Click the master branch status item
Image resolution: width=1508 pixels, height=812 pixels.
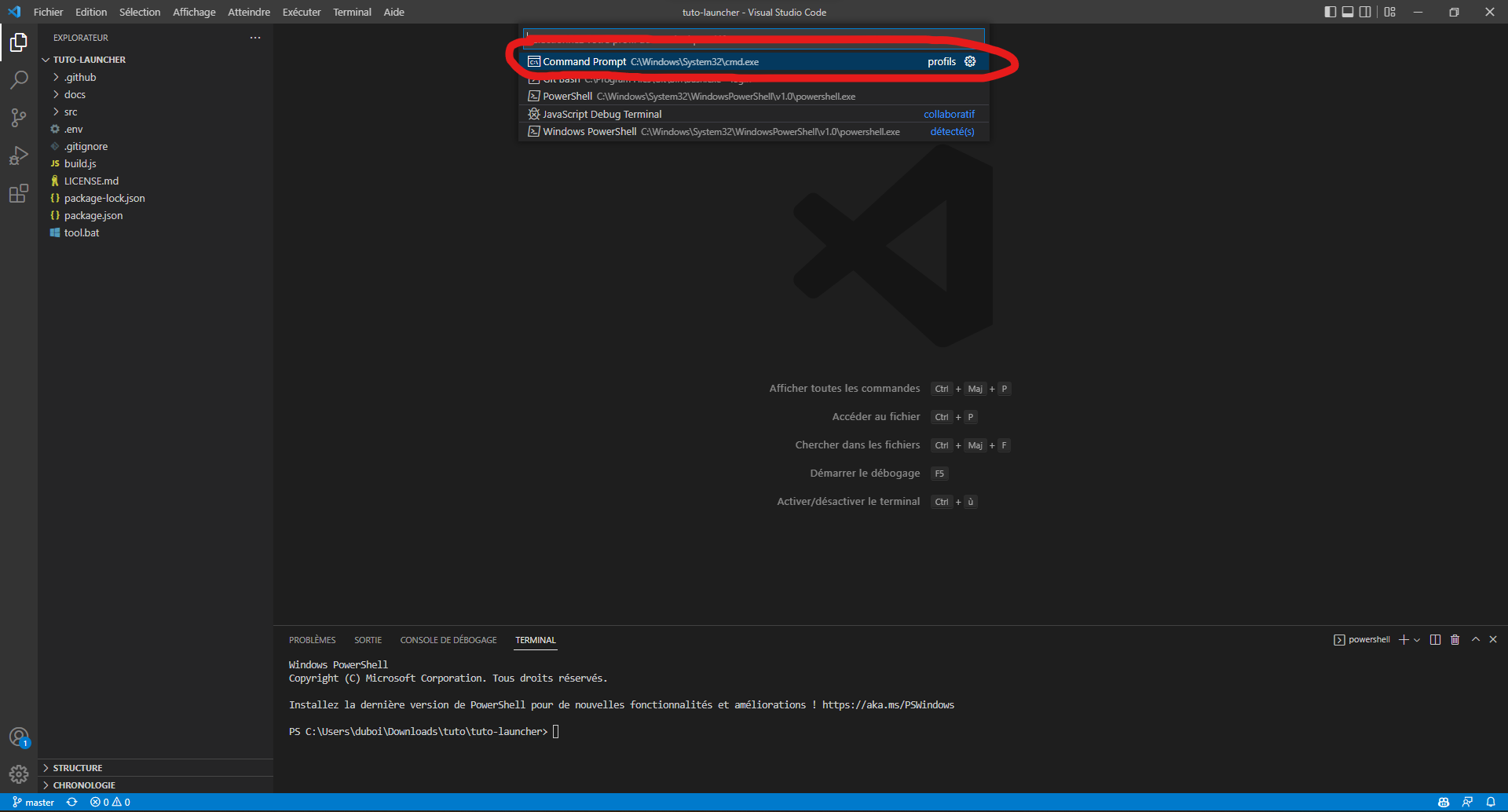tap(33, 802)
